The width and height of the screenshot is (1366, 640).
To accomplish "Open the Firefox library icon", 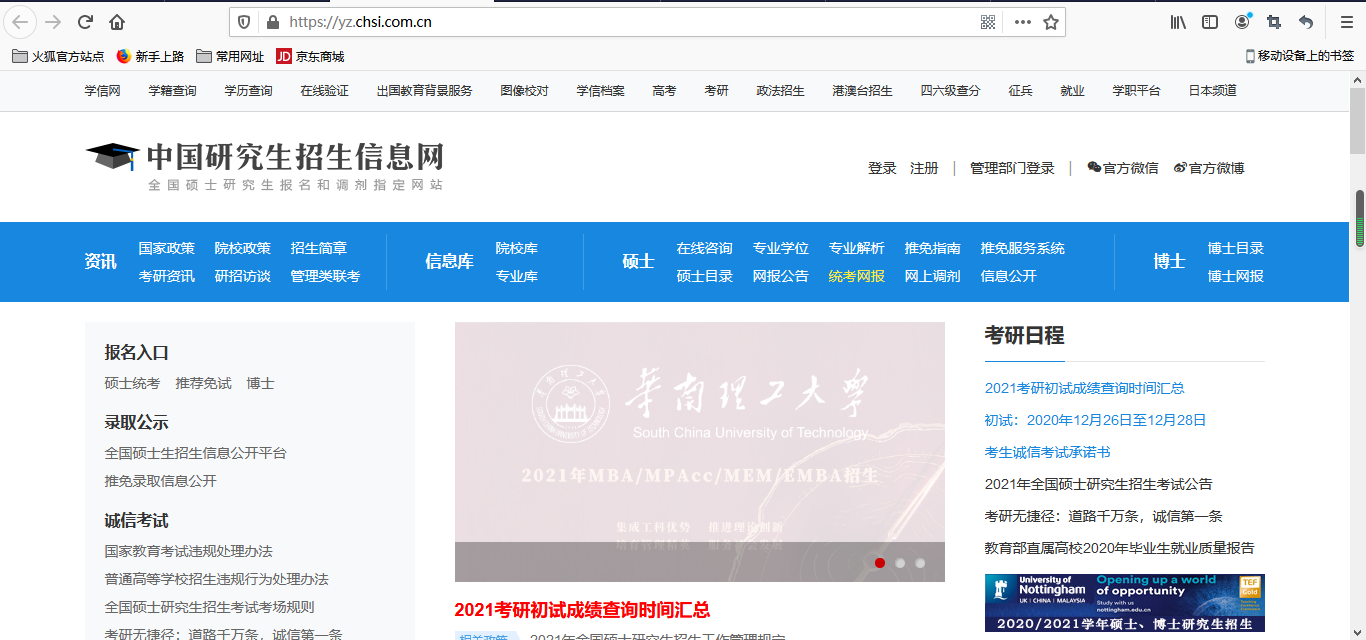I will [x=1178, y=22].
